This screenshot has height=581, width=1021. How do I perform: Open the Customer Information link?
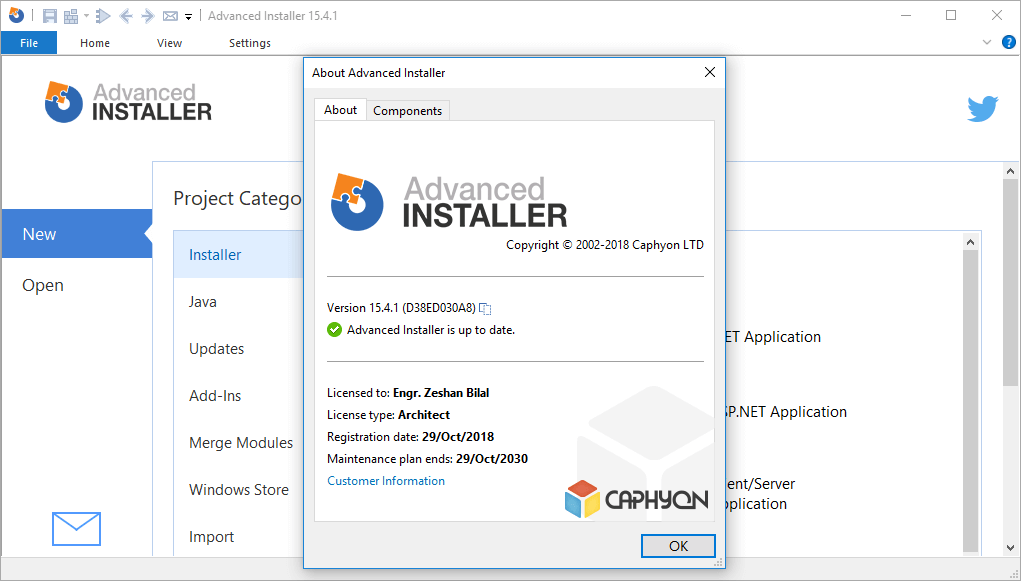coord(386,481)
